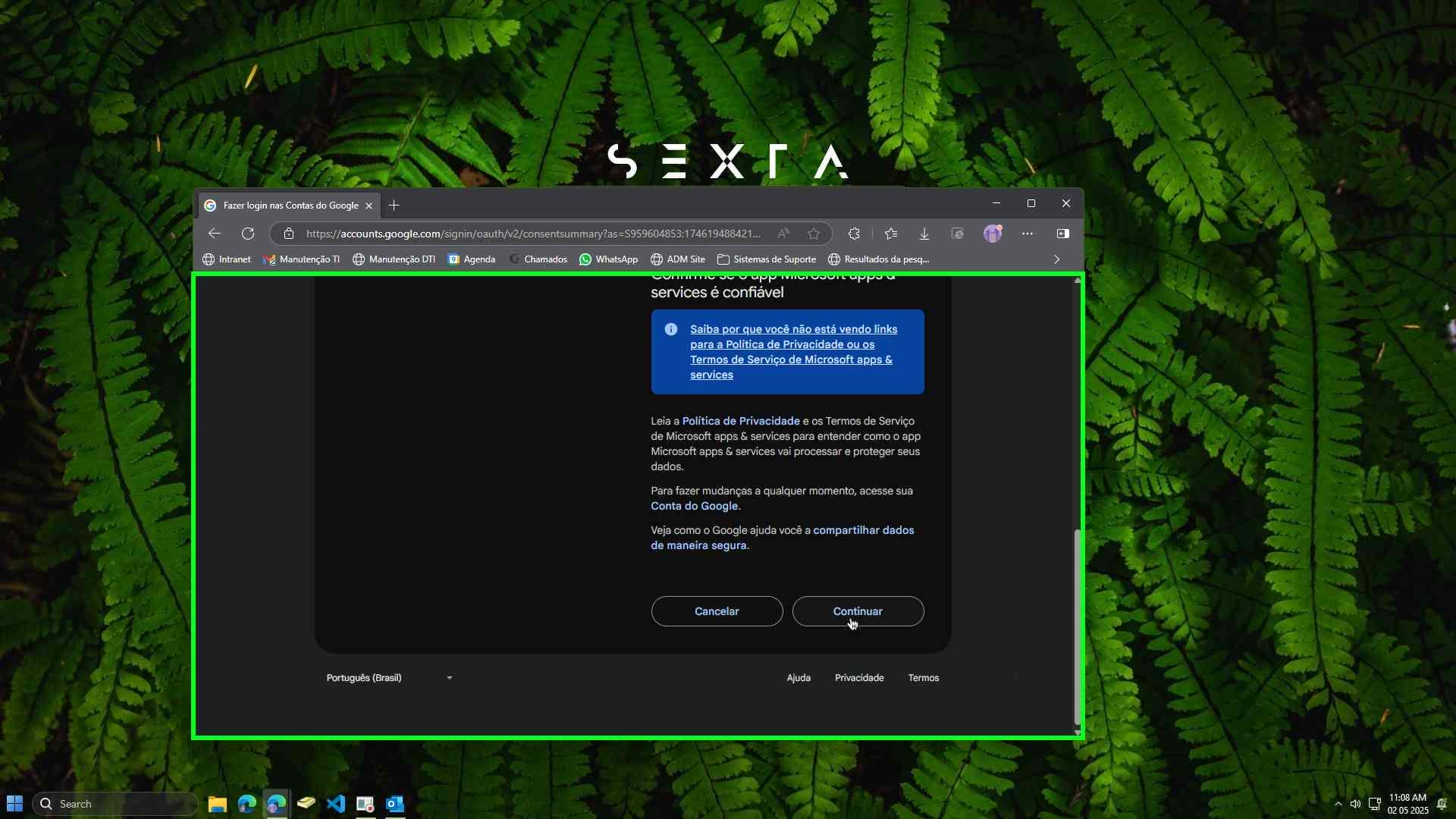The width and height of the screenshot is (1456, 819).
Task: Click the Cancelar button
Action: (x=717, y=611)
